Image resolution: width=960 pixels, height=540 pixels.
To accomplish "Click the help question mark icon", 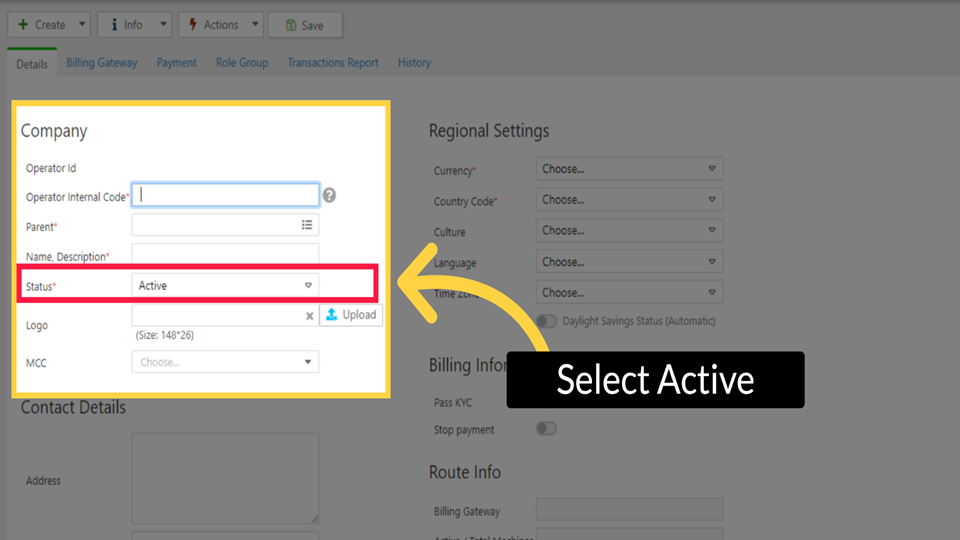I will point(329,195).
